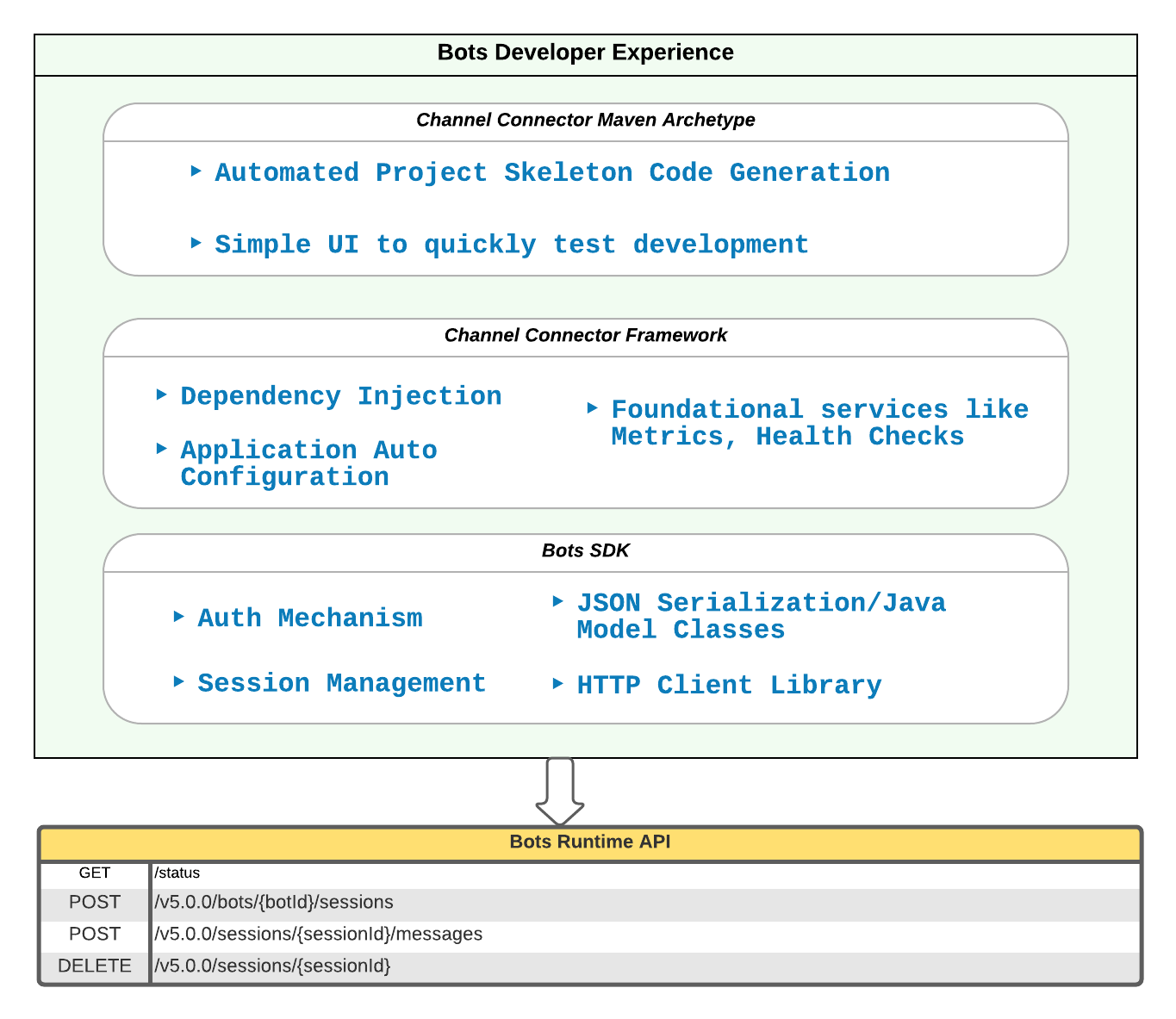Click the DELETE sessions endpoint row

(x=588, y=966)
